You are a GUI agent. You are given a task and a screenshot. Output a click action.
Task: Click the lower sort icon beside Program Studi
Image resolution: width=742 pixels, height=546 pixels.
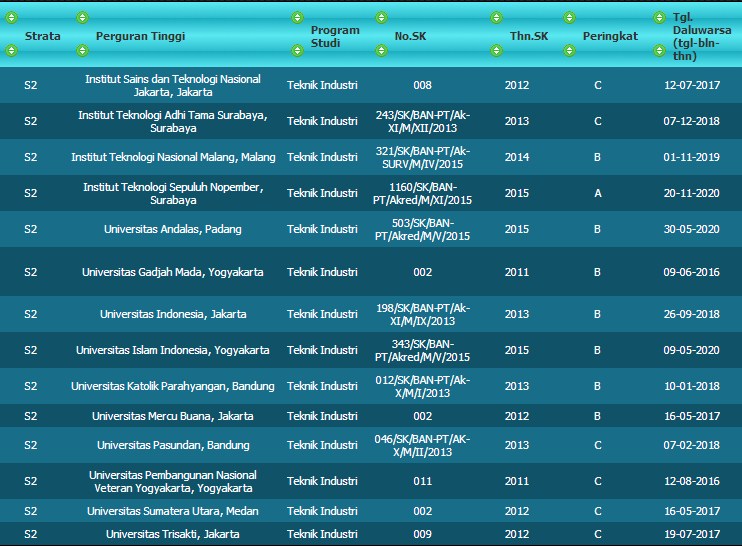(297, 50)
